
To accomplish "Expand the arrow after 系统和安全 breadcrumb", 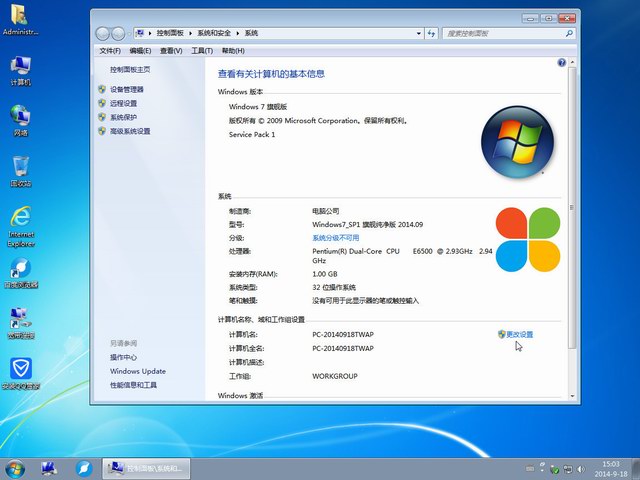I will (238, 33).
